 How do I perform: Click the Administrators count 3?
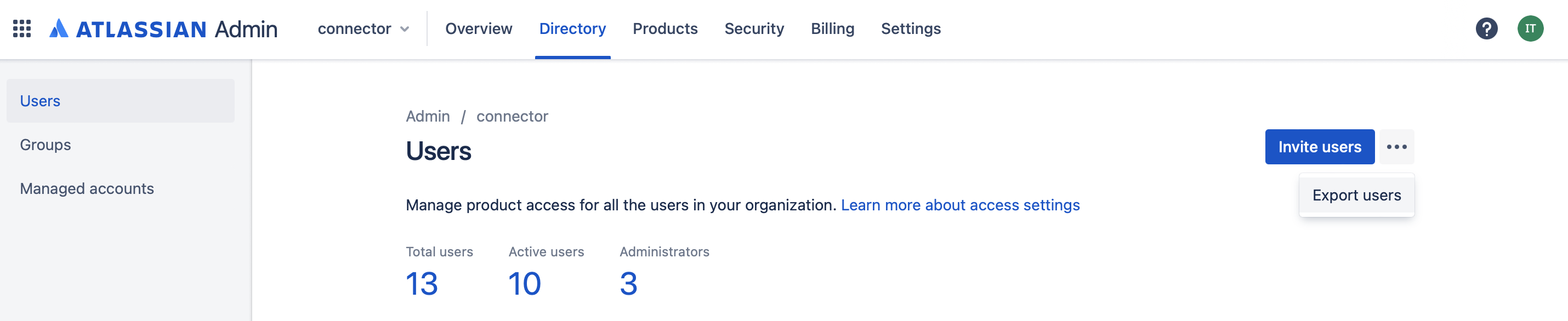pos(629,283)
